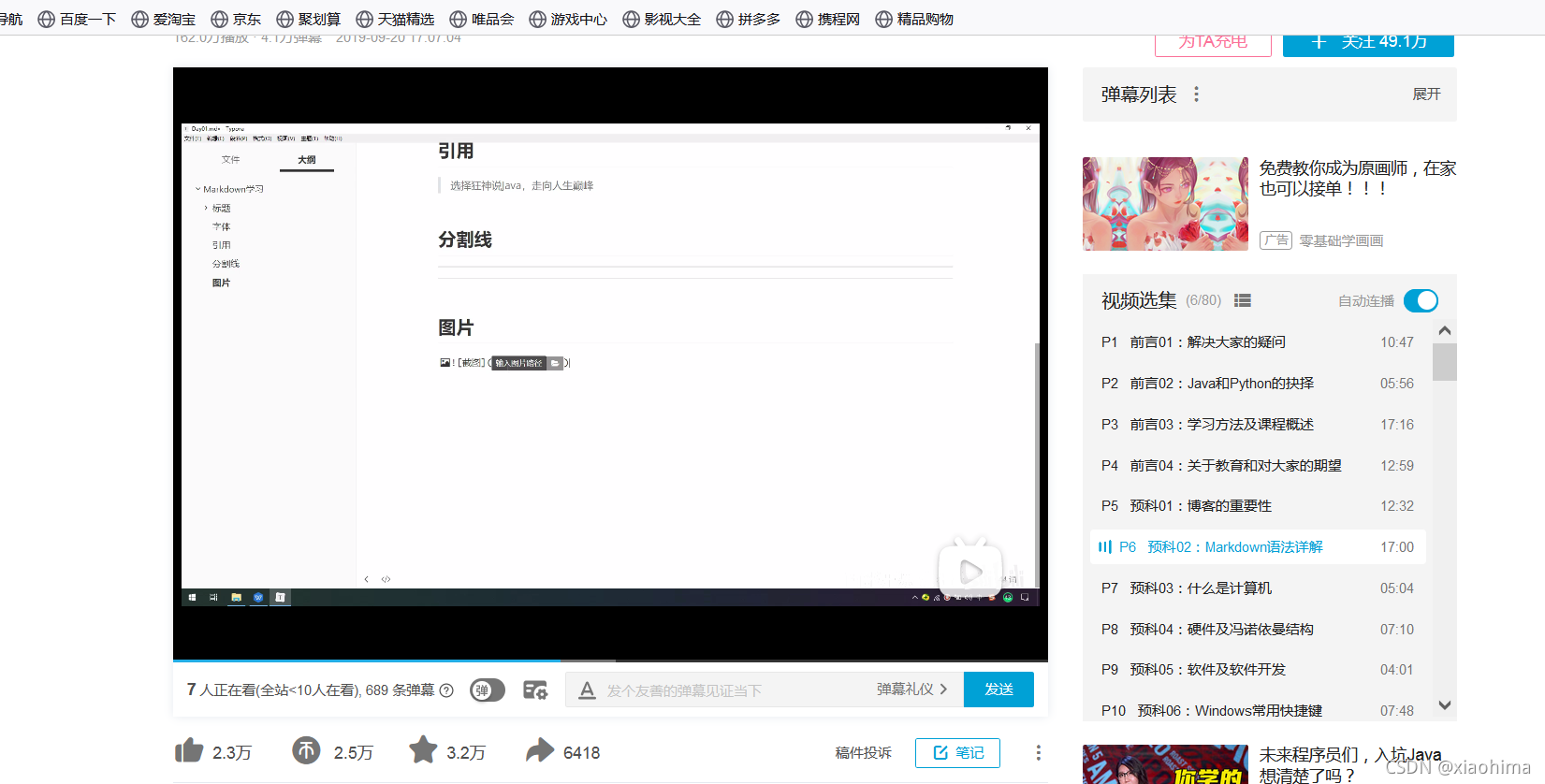Select 字体 in the Typora outline
Viewport: 1545px width, 784px height.
[222, 226]
